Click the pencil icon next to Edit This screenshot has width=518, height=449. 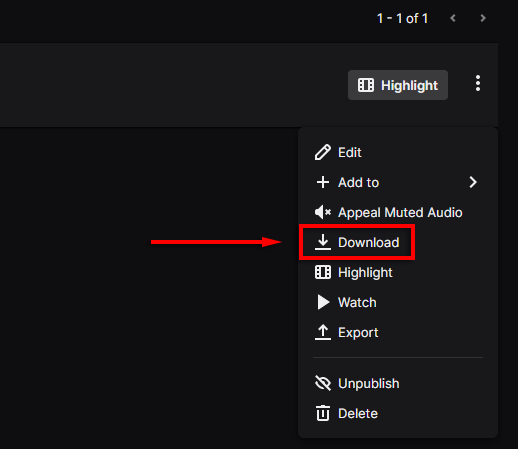(323, 152)
